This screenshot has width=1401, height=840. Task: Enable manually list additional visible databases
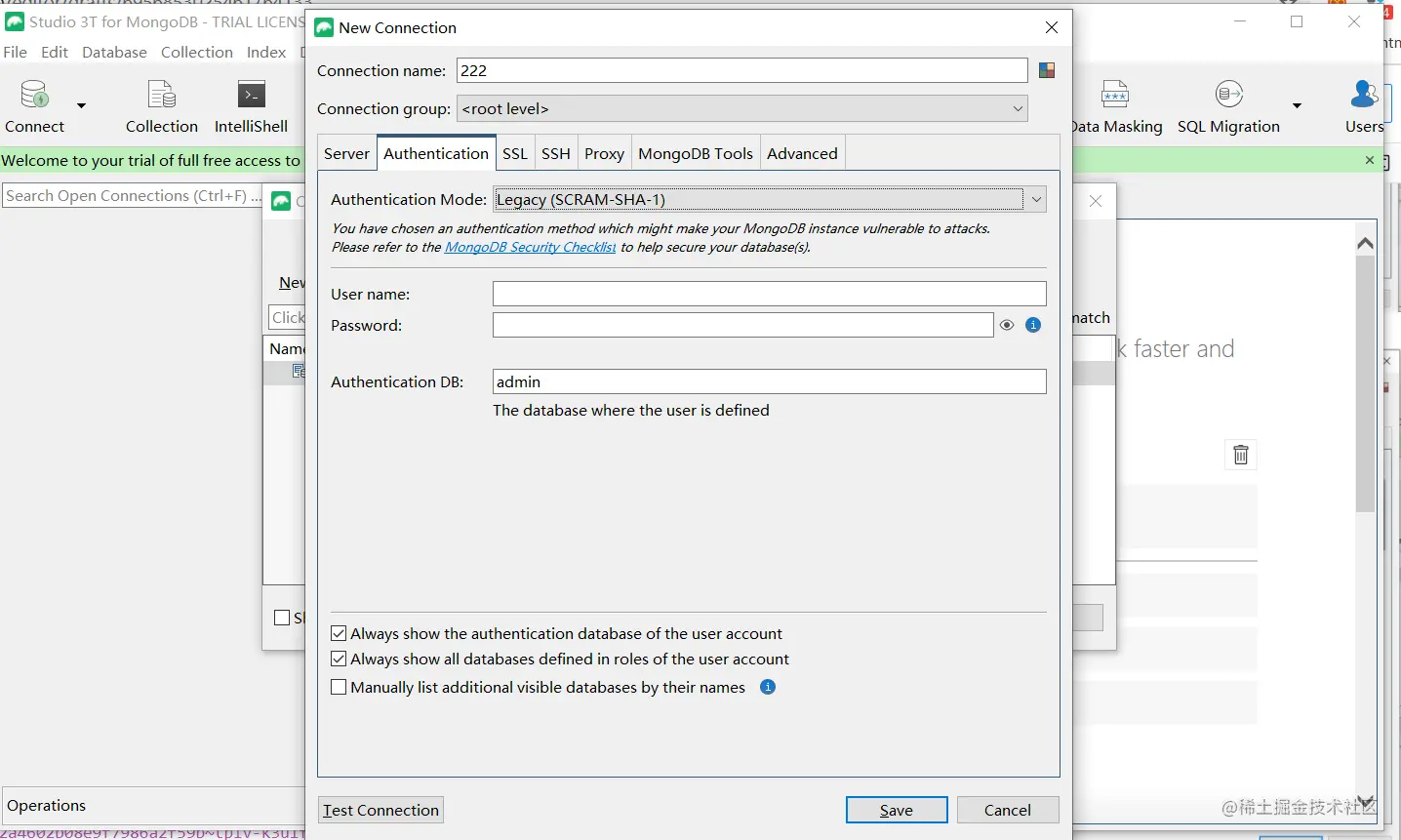[339, 687]
